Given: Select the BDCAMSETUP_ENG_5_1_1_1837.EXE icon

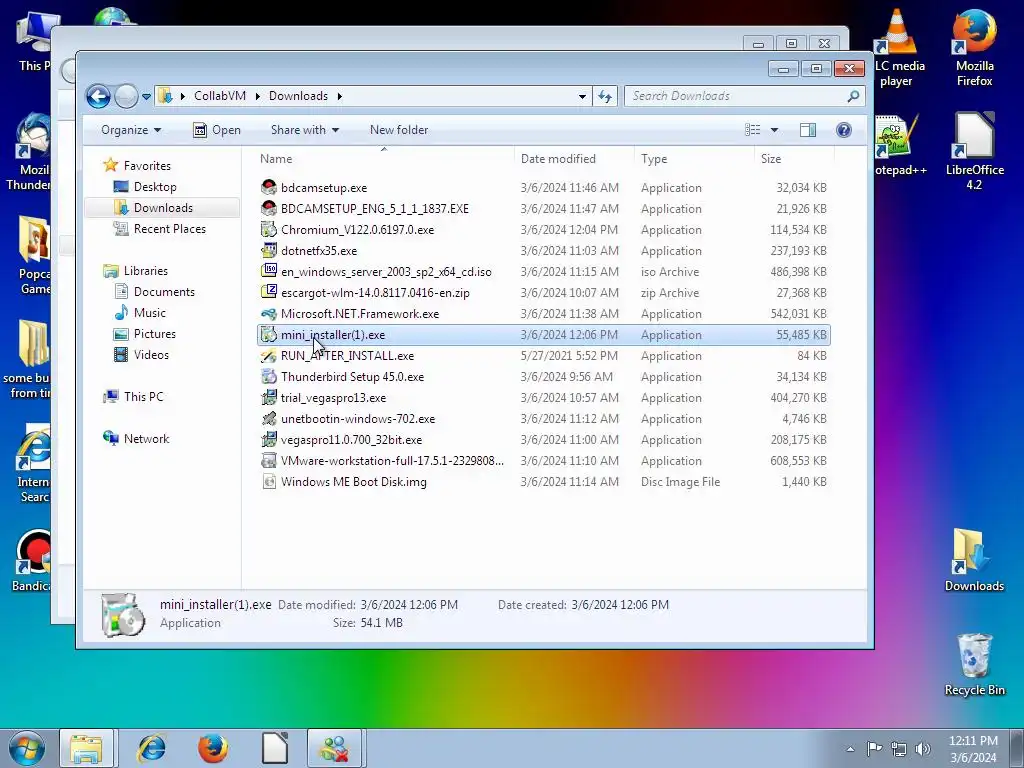Looking at the screenshot, I should [x=268, y=208].
